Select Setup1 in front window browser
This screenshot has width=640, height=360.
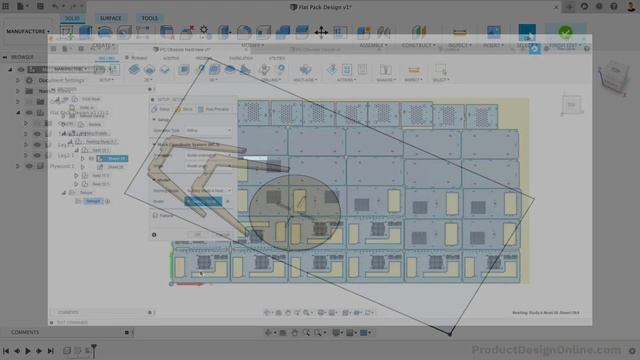point(93,201)
